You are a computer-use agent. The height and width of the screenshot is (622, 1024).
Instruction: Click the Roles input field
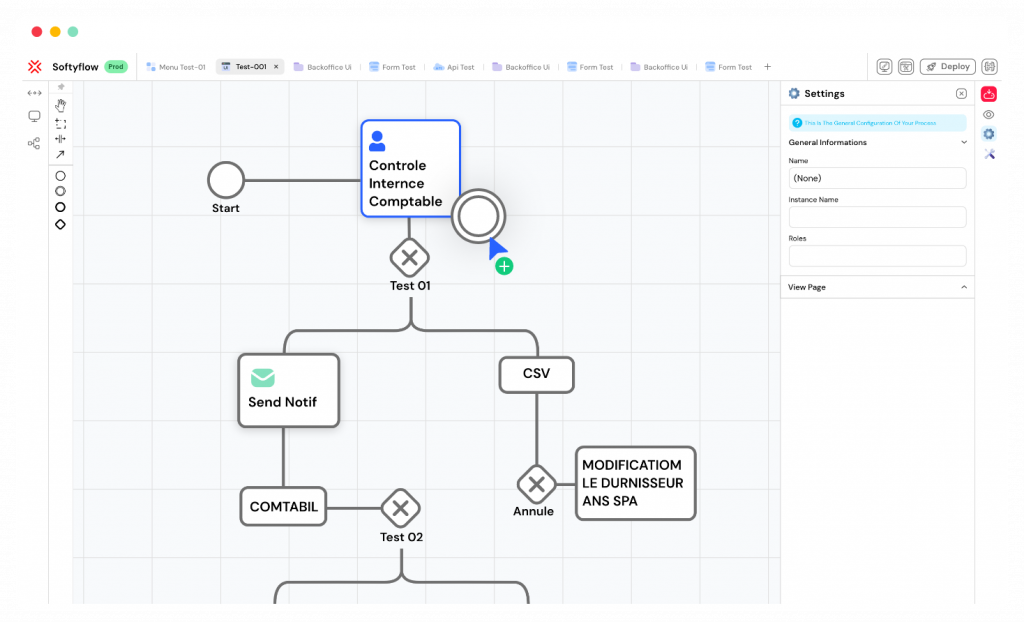point(877,256)
